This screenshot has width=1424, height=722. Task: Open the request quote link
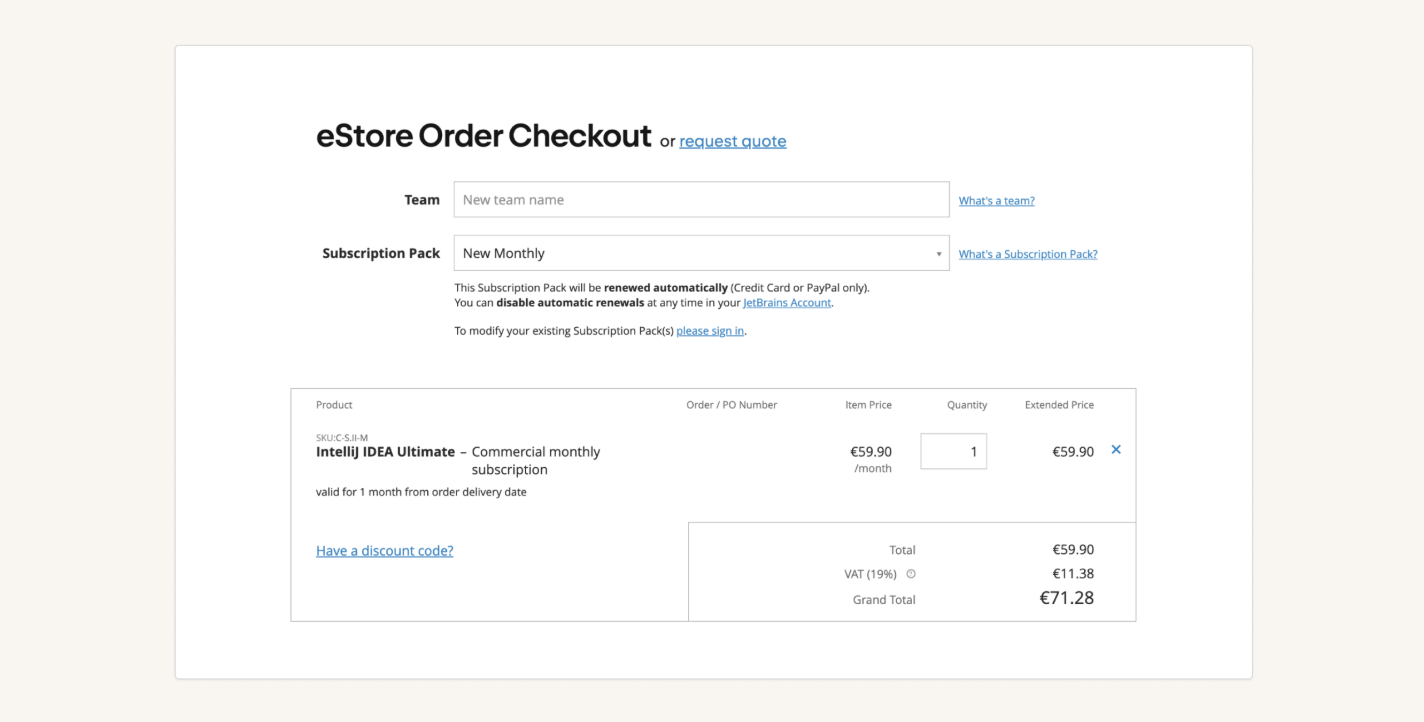click(x=732, y=141)
